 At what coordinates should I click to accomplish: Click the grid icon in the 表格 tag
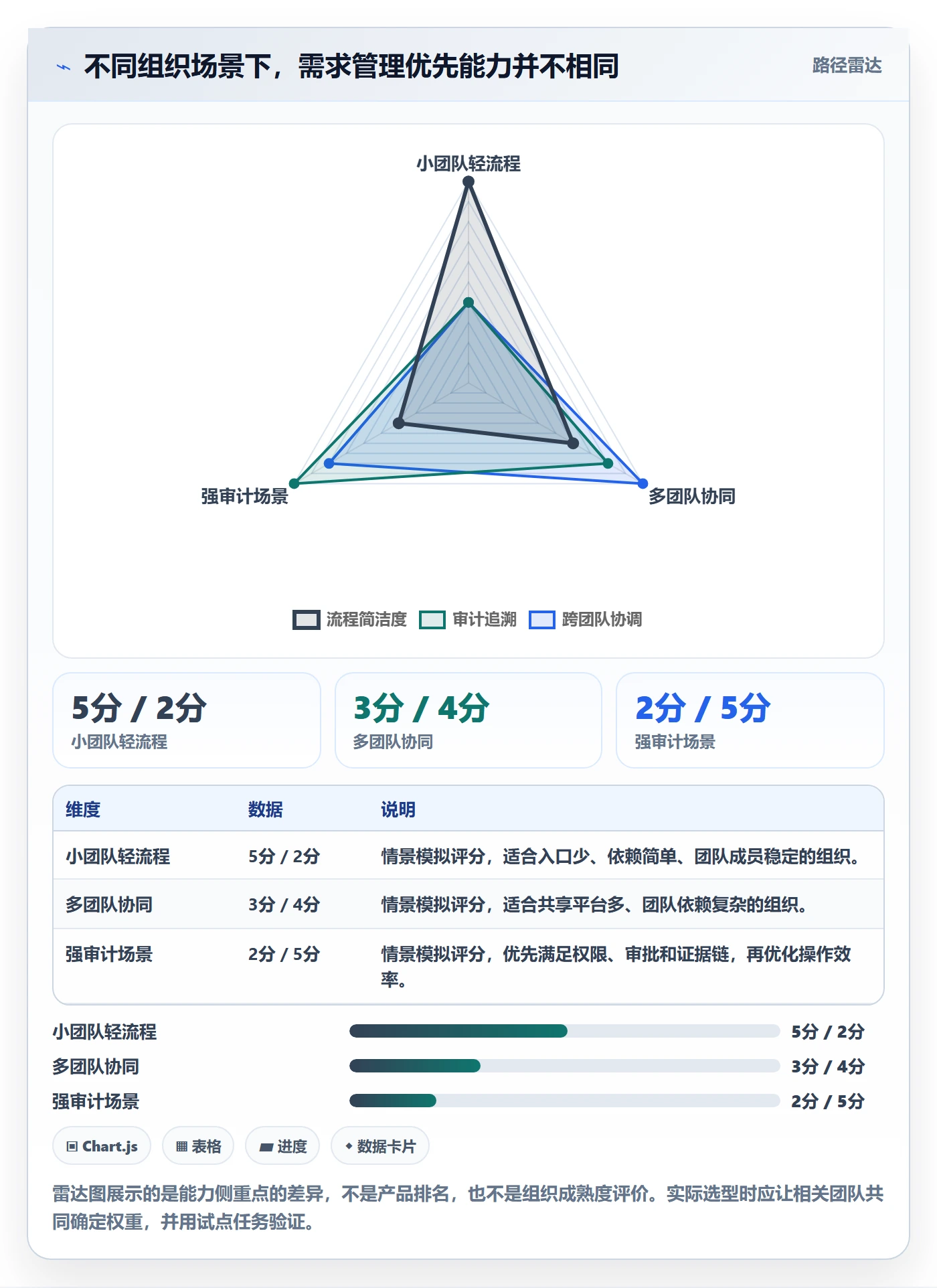tap(181, 1147)
